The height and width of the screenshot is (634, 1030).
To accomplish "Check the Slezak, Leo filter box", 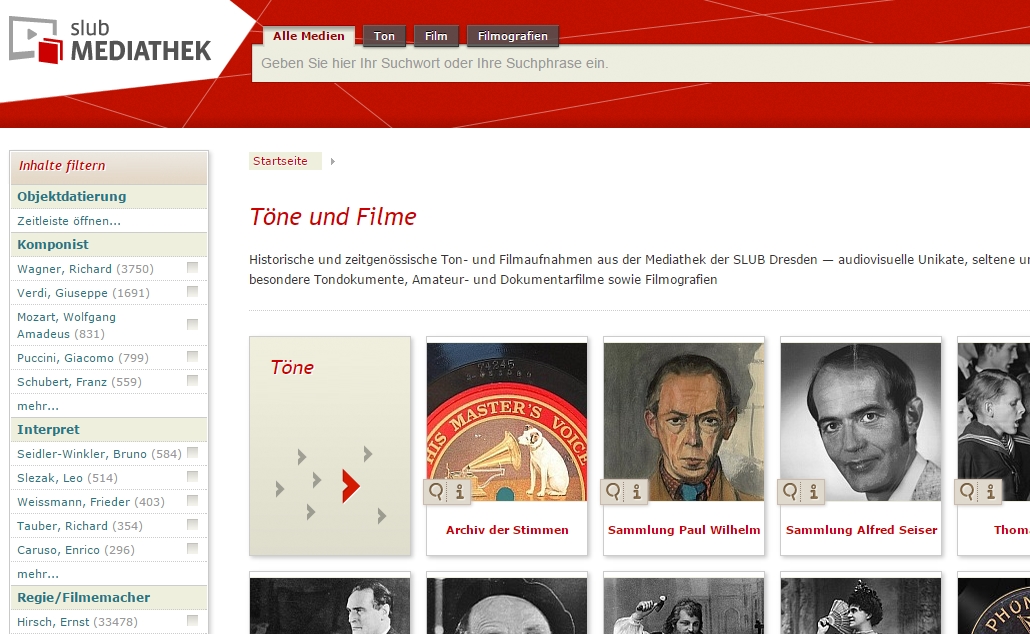I will click(x=192, y=476).
